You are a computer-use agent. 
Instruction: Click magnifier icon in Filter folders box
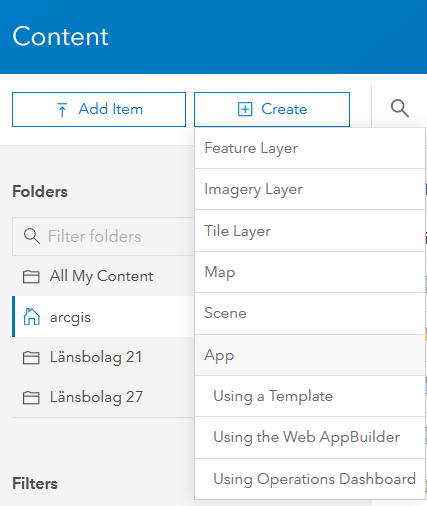coord(32,236)
